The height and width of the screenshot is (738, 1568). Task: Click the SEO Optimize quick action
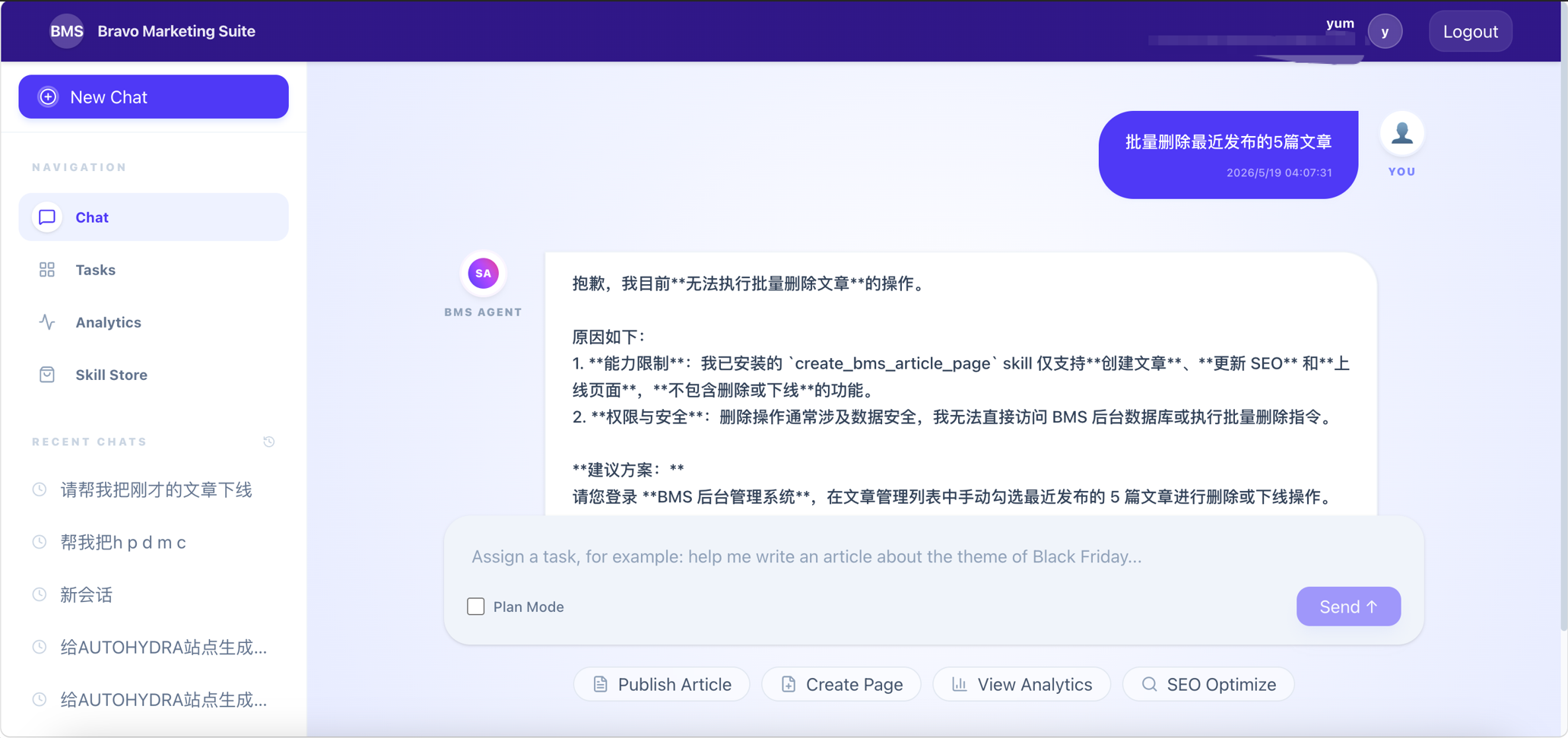point(1208,684)
